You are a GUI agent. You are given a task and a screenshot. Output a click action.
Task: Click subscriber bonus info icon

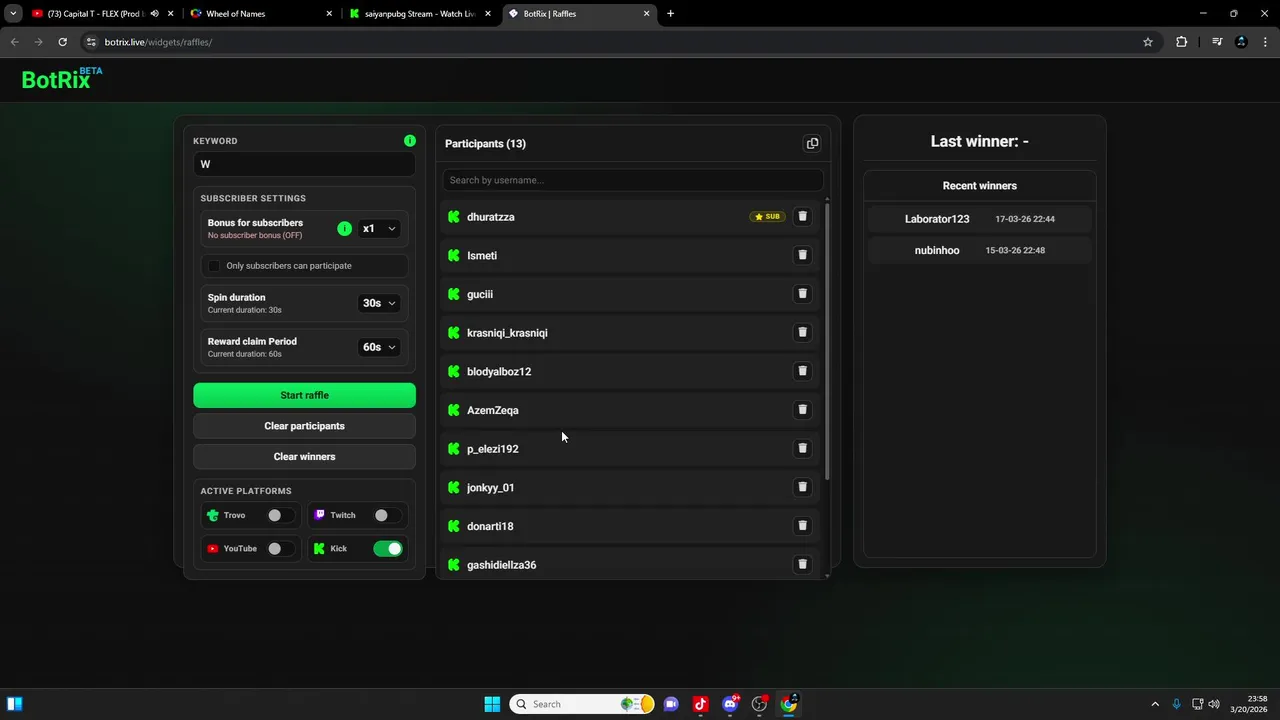(344, 229)
